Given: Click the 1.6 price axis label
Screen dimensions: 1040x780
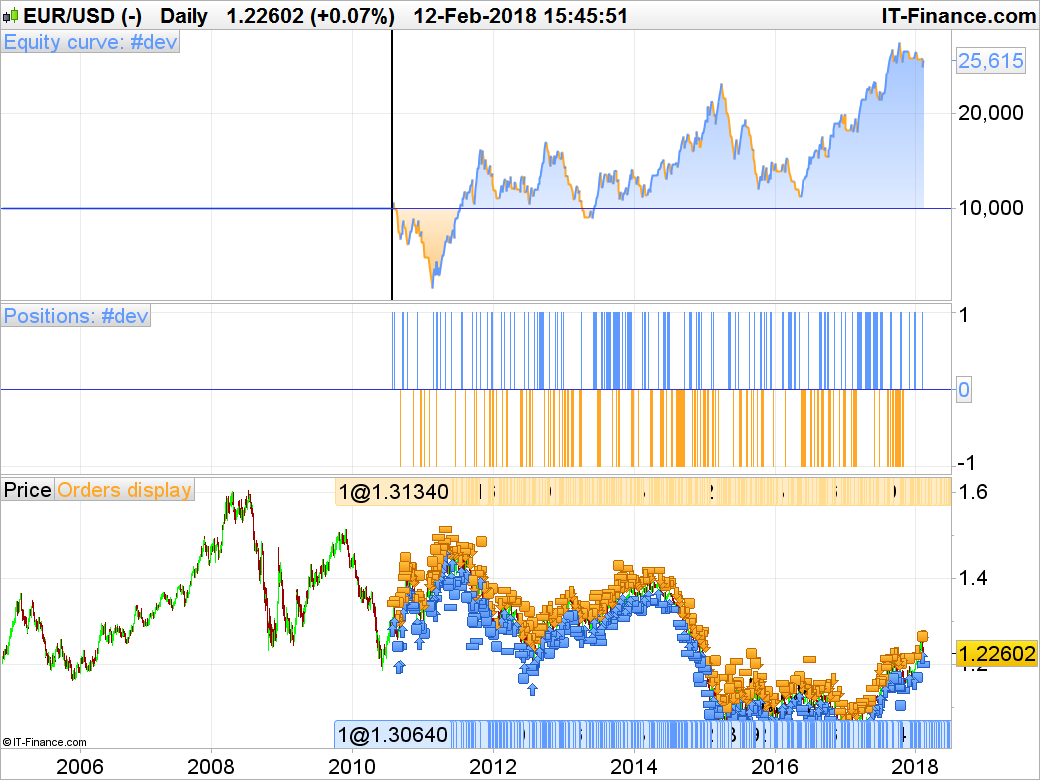Looking at the screenshot, I should point(972,492).
